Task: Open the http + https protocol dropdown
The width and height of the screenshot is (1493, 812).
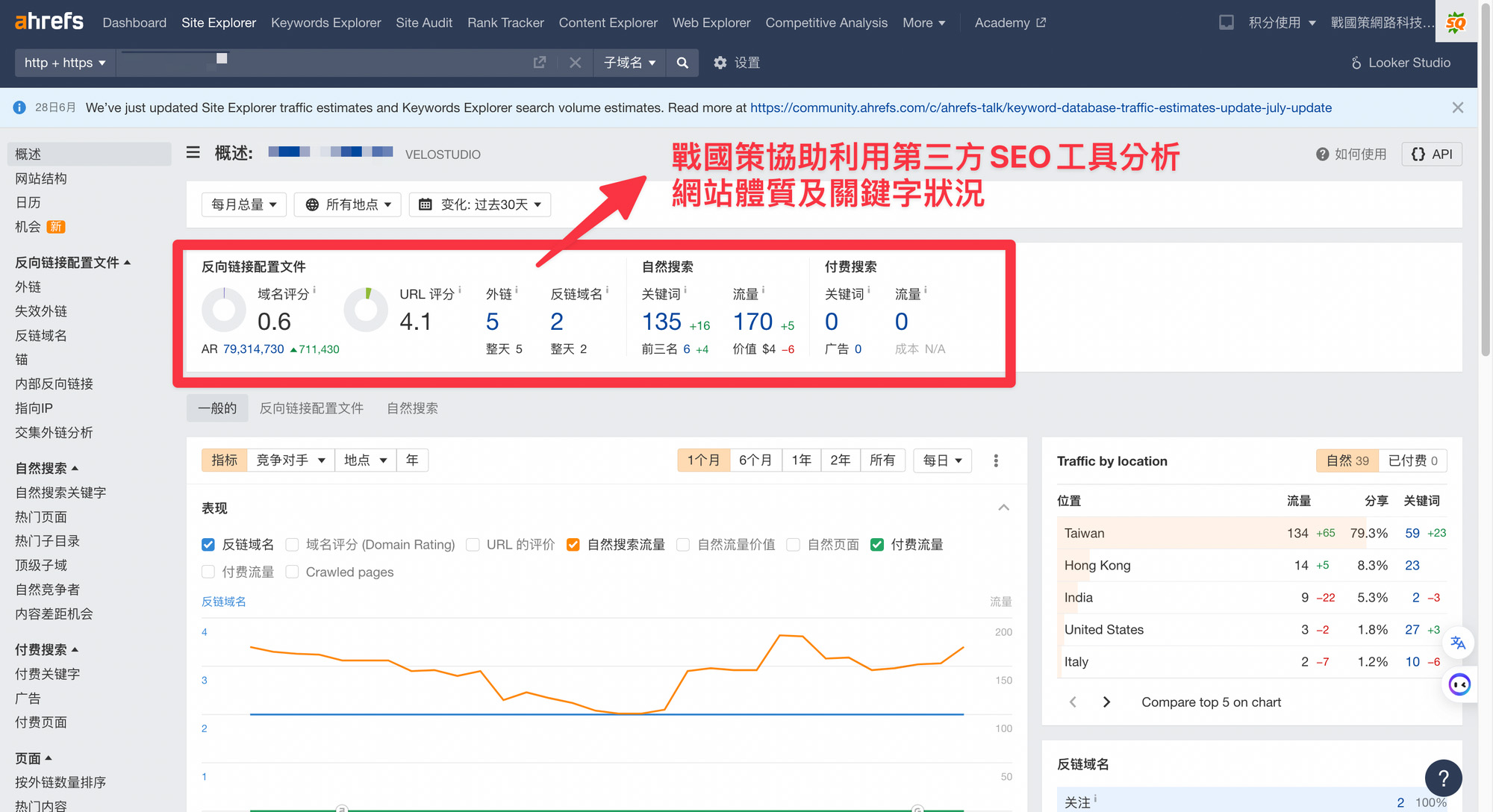Action: tap(65, 63)
